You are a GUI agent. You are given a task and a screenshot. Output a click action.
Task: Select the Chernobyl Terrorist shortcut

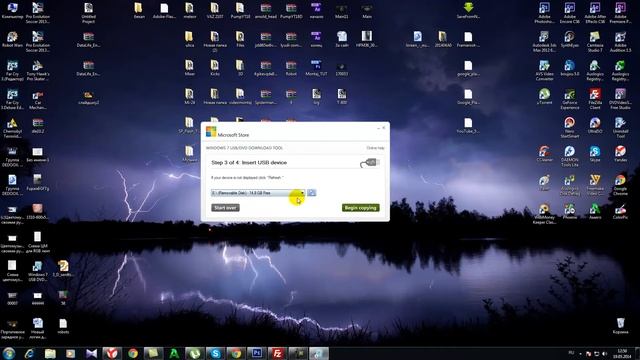tap(12, 128)
